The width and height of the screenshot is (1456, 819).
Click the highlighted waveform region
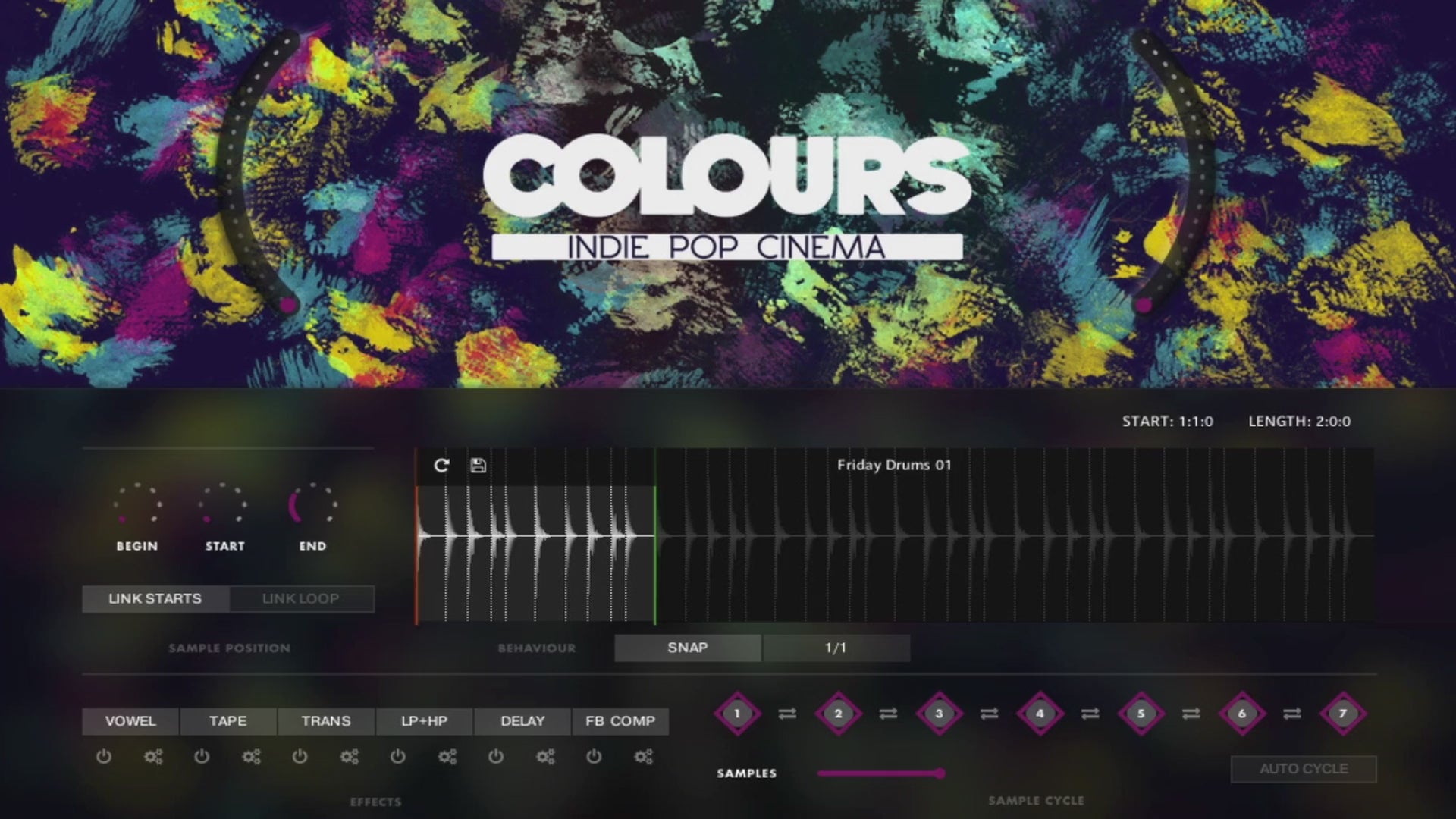[x=535, y=555]
